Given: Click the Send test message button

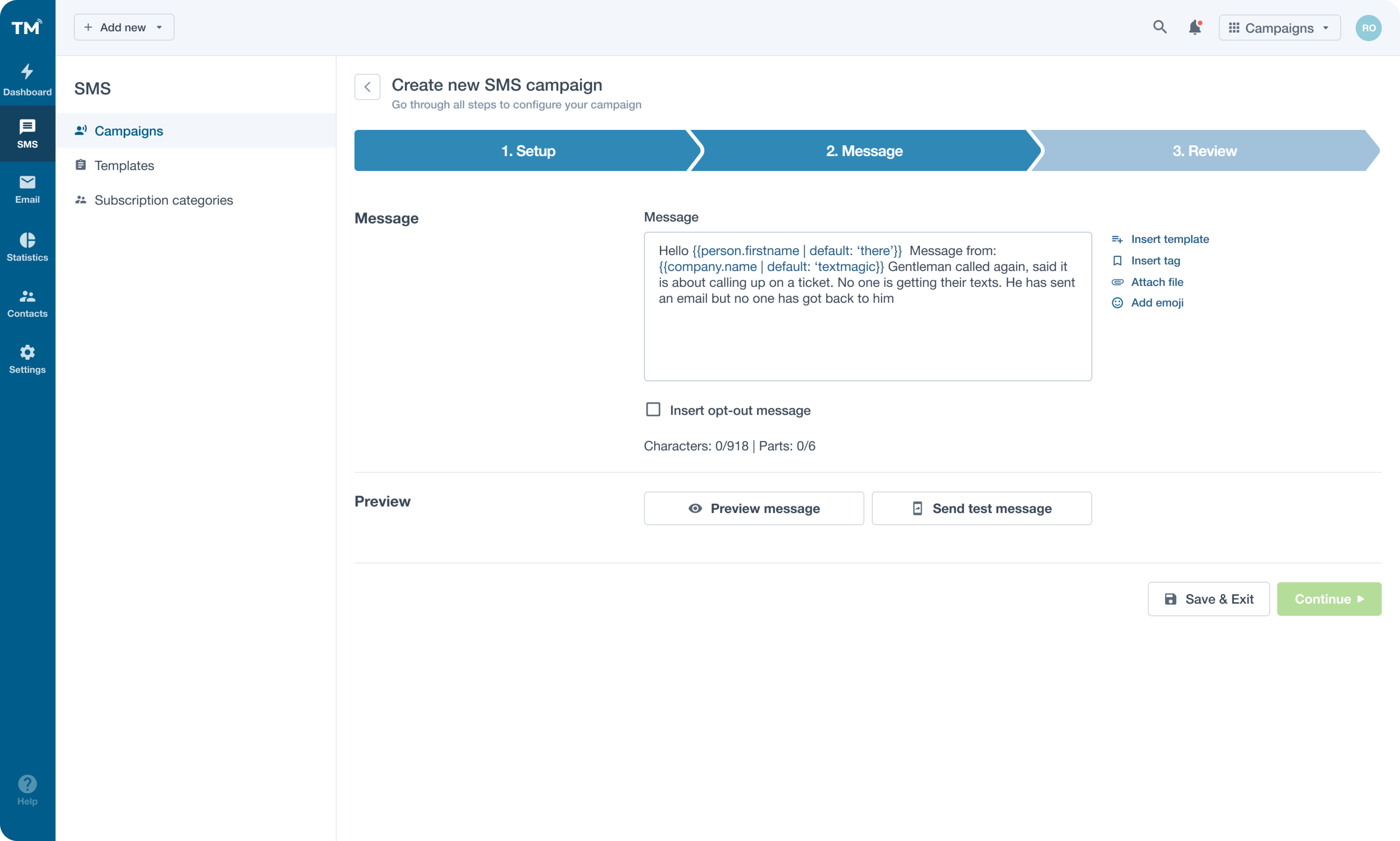Looking at the screenshot, I should point(982,508).
